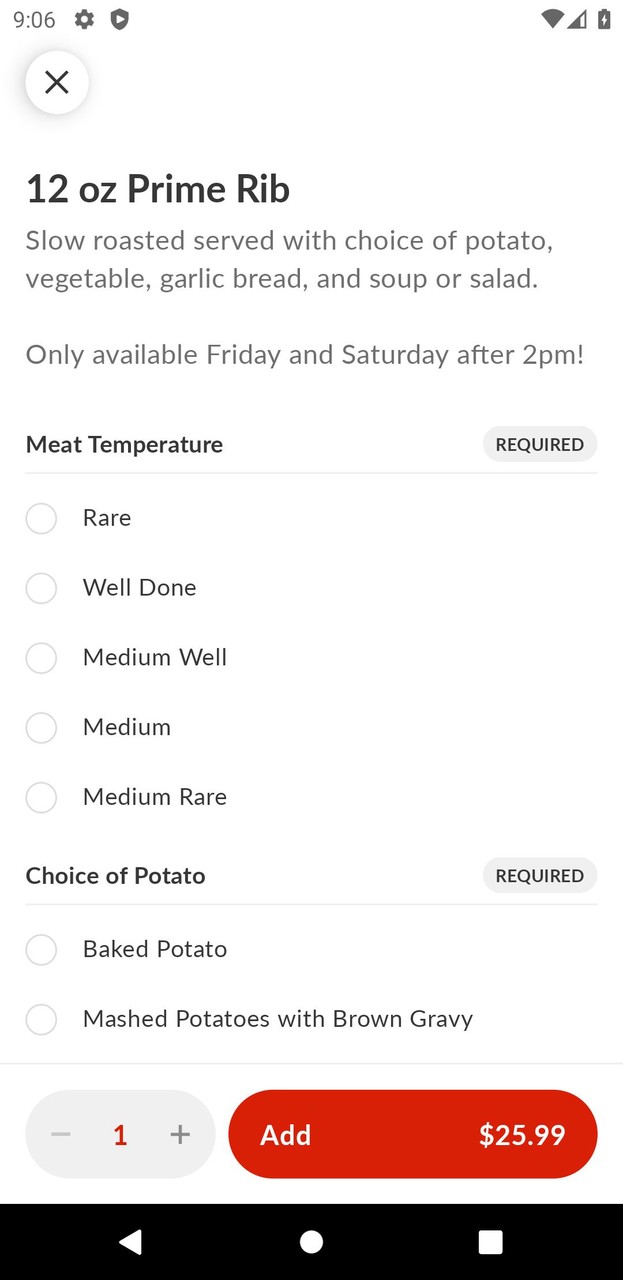Tap the quantity number 1
This screenshot has width=623, height=1280.
[x=120, y=1134]
